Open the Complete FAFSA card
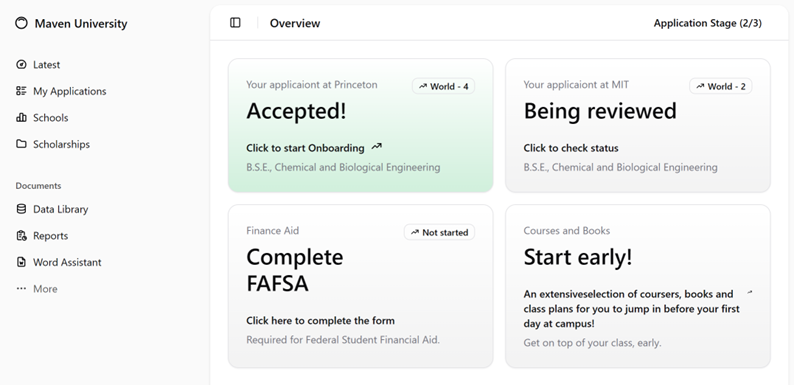Screen dimensions: 794x385 coord(361,286)
